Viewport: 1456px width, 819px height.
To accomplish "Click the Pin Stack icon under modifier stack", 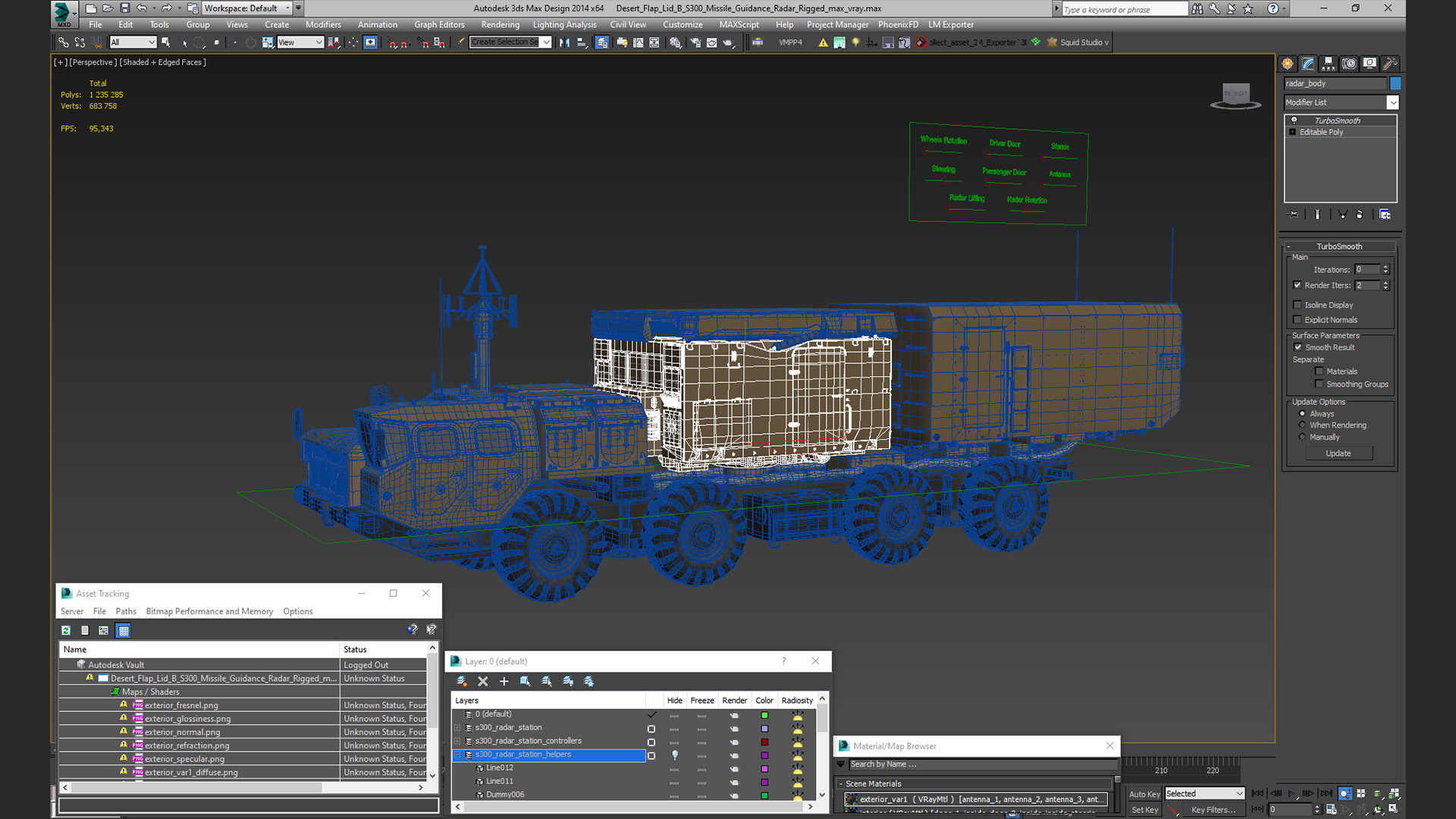I will pos(1294,215).
